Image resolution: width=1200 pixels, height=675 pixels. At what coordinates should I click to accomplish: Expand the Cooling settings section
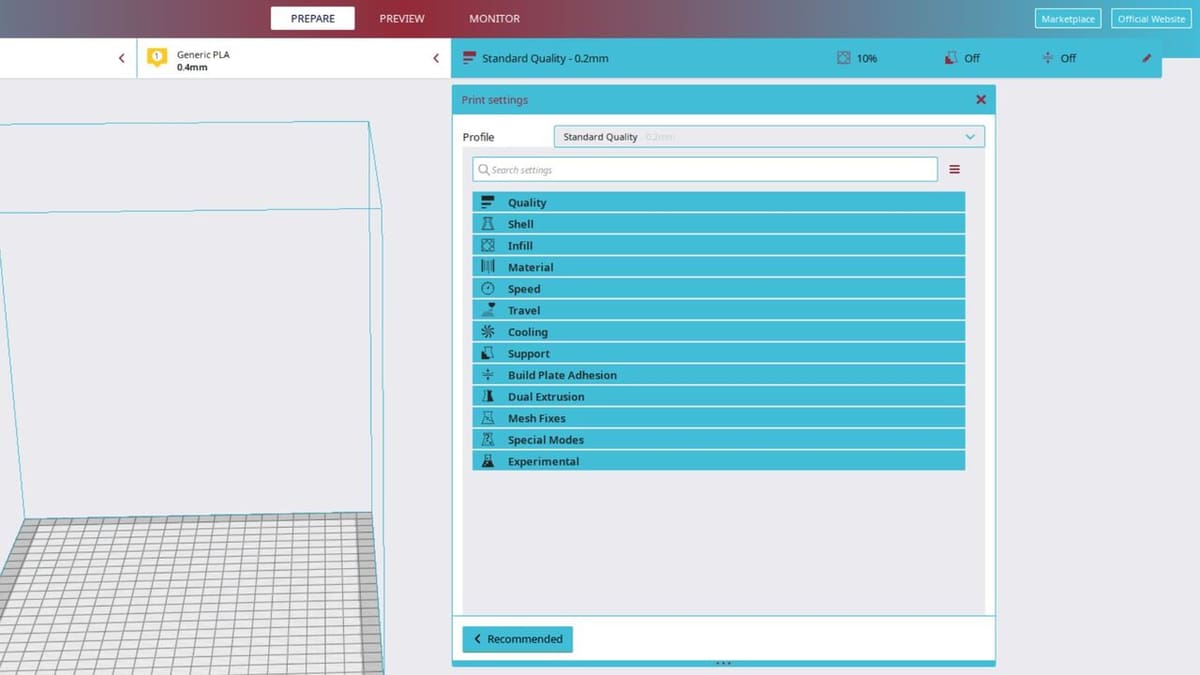coord(719,331)
